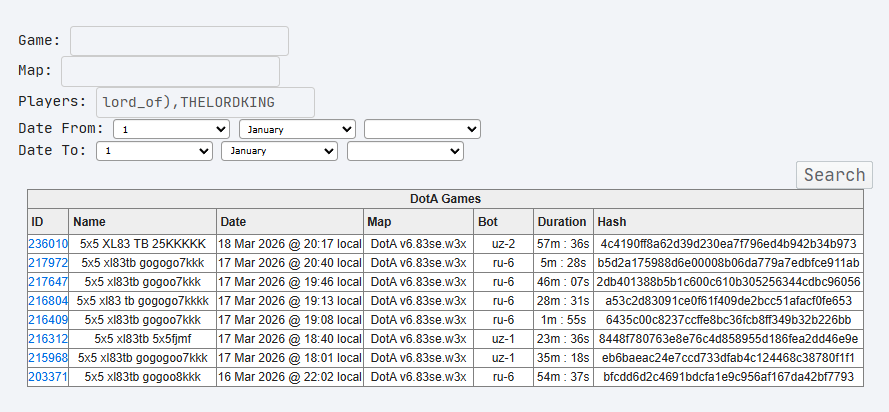Image resolution: width=889 pixels, height=412 pixels.
Task: Click date 16 Mar 2026 @ 22:02 local
Action: click(x=290, y=377)
